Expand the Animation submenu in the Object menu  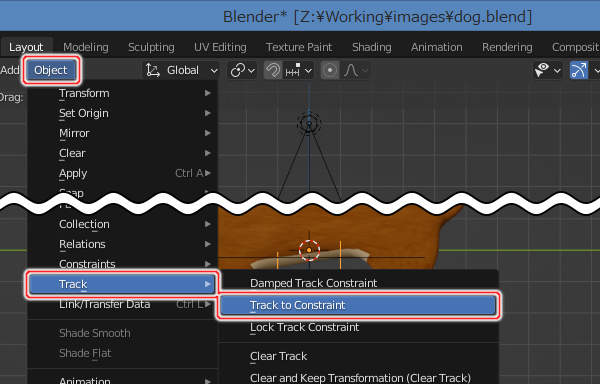pyautogui.click(x=122, y=380)
